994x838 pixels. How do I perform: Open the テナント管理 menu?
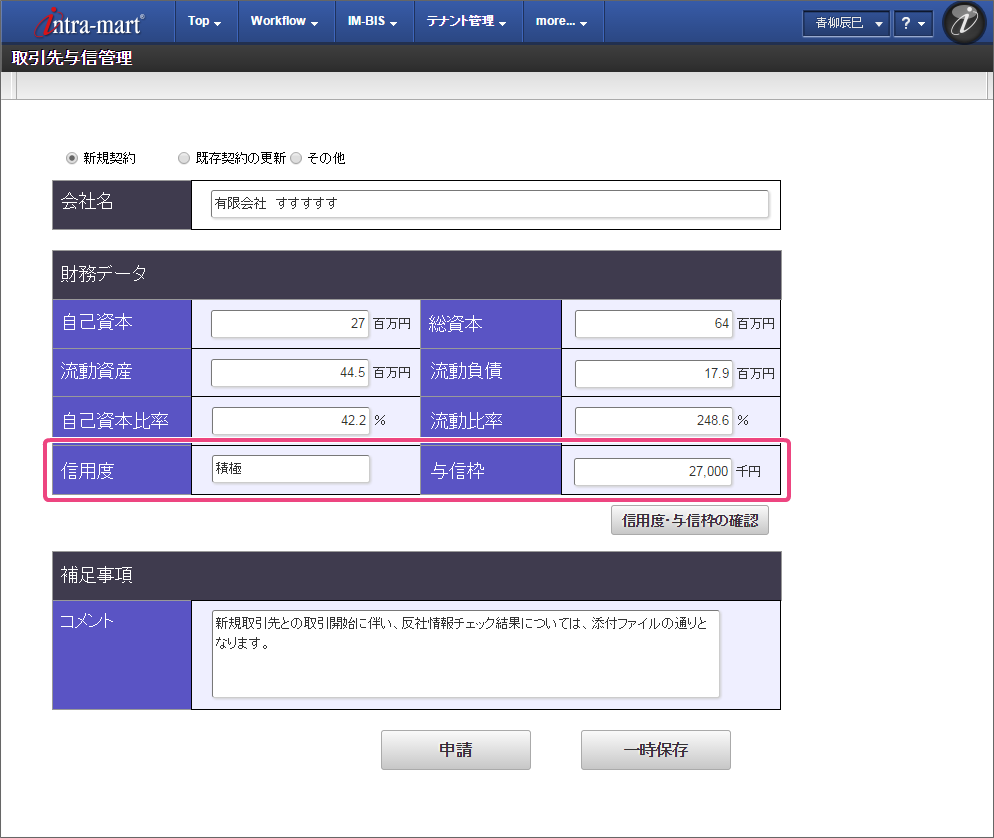click(466, 21)
